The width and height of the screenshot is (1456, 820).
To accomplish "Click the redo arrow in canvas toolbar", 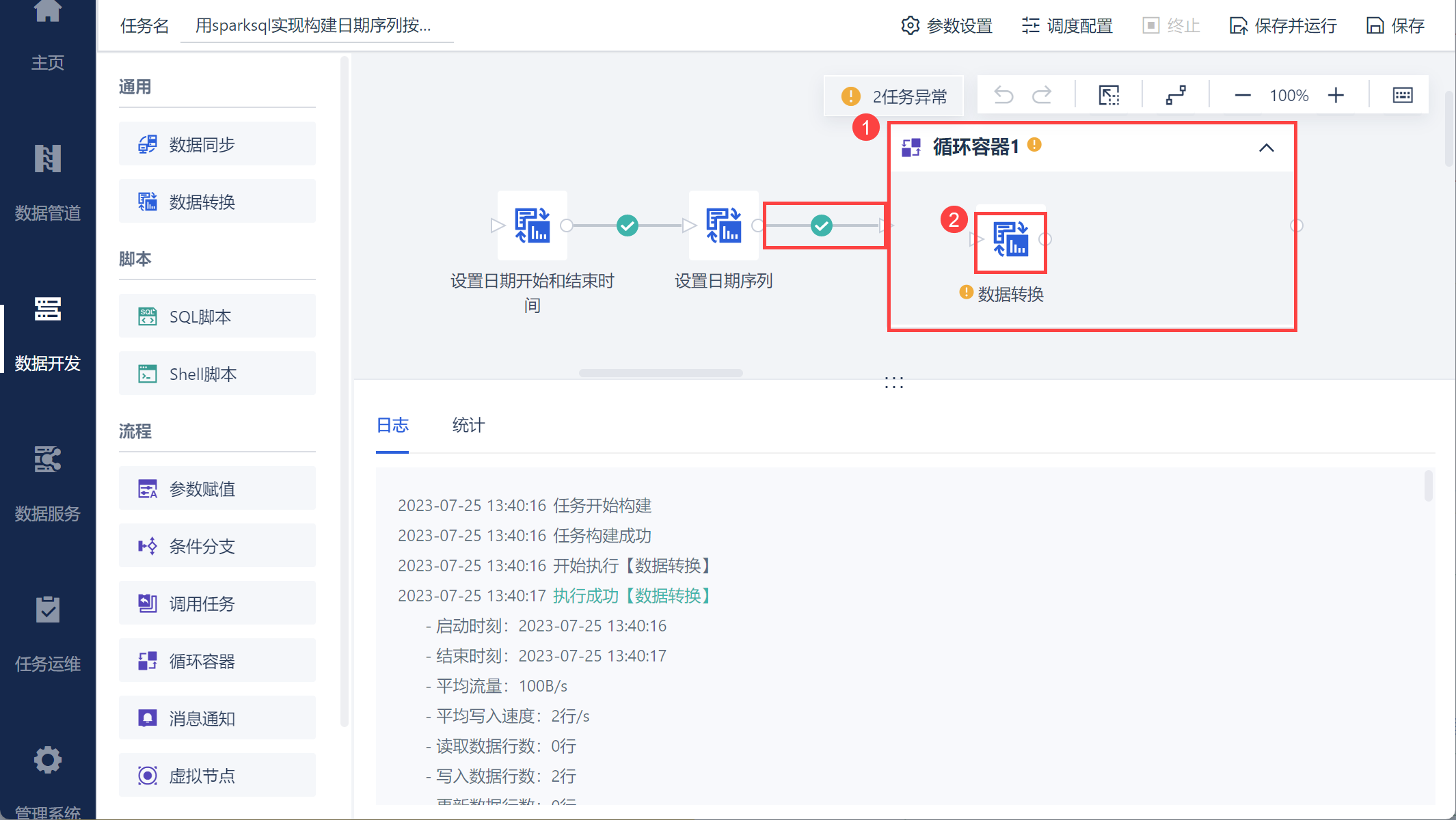I will (1042, 95).
